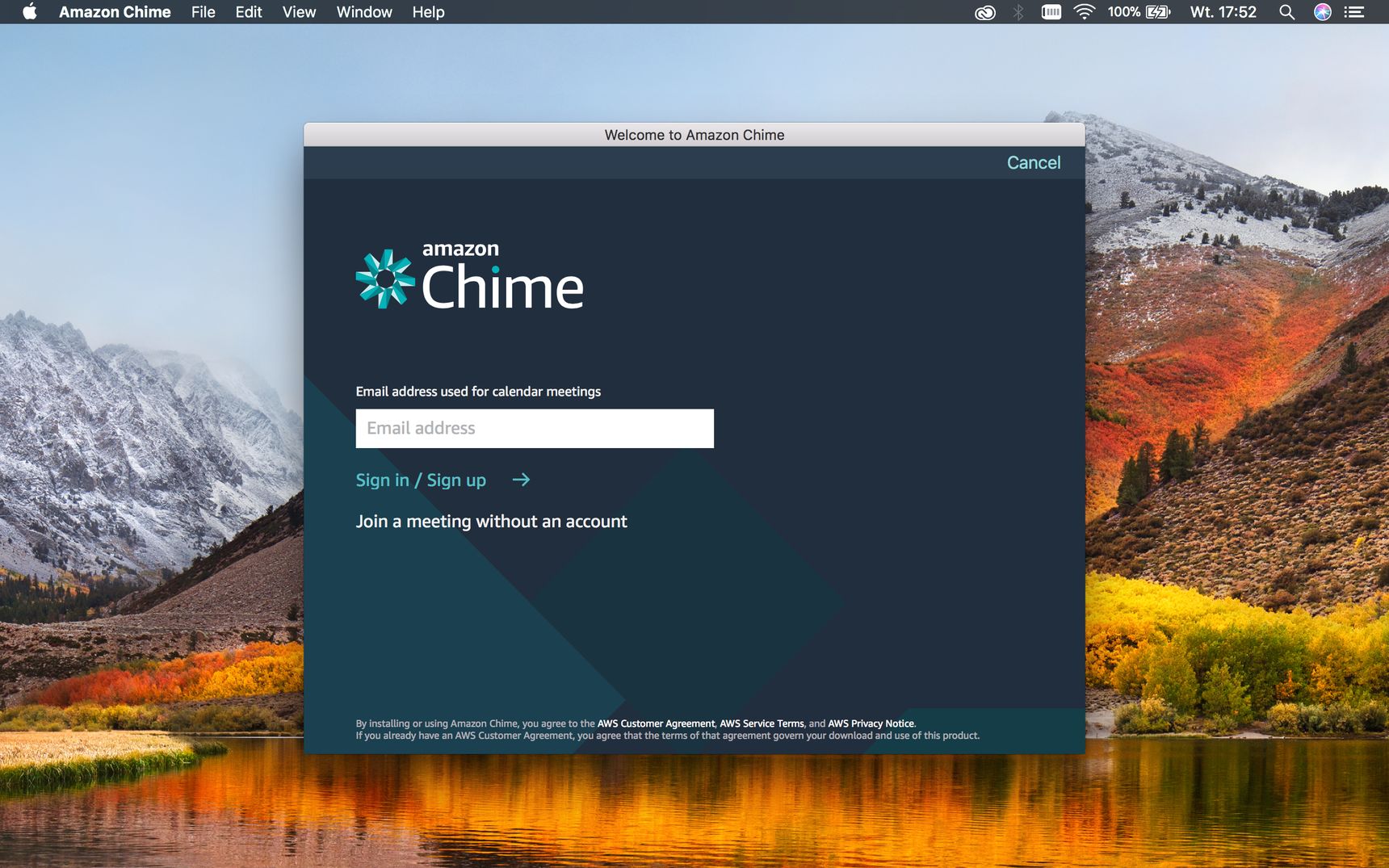
Task: Open the File menu
Action: (x=204, y=12)
